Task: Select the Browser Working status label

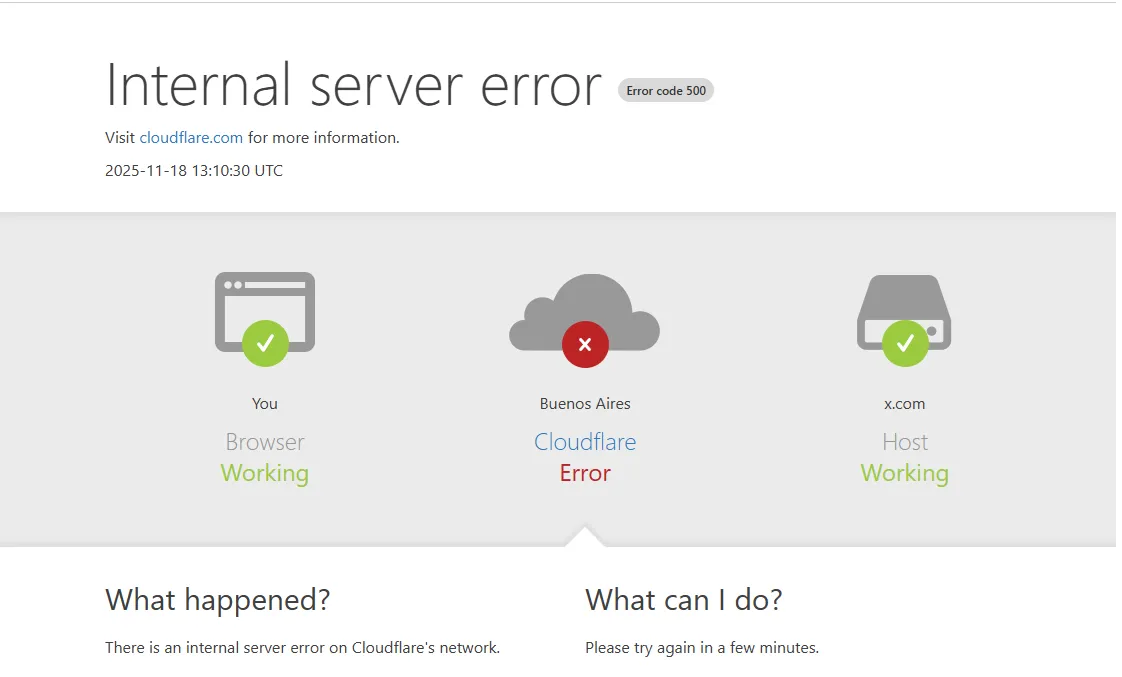Action: (264, 473)
